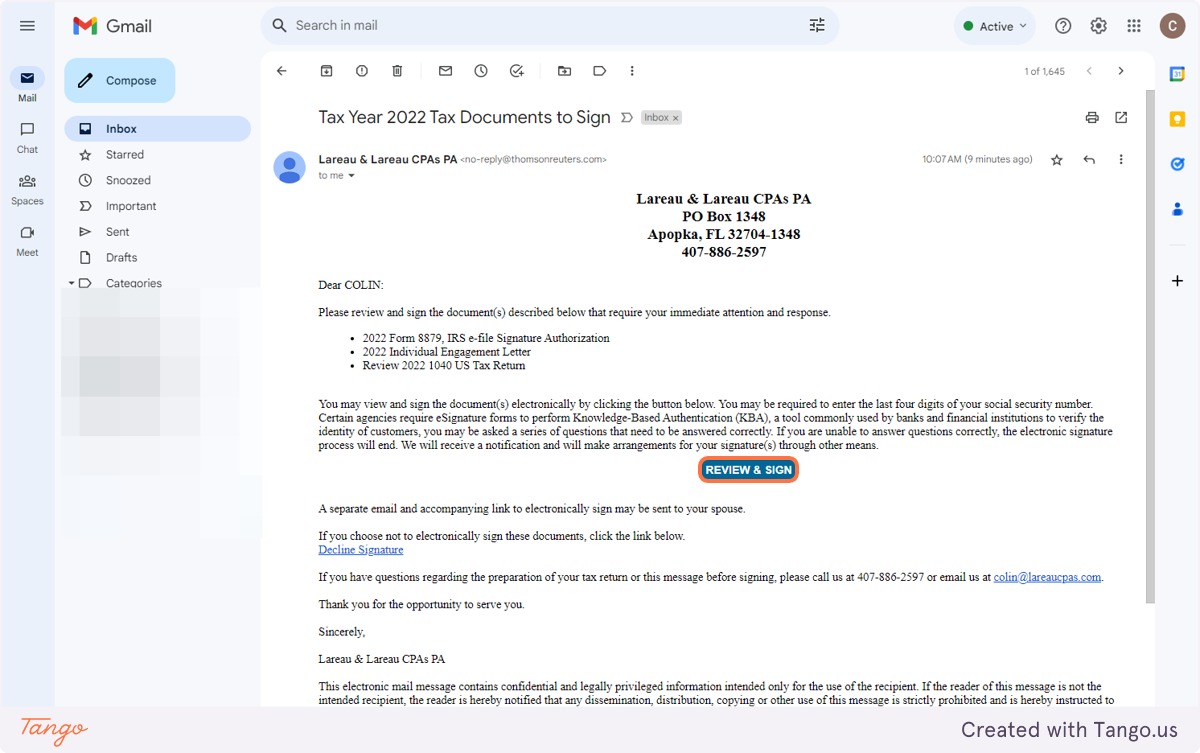Click the email scrollbar
This screenshot has height=753, width=1200.
click(1150, 346)
